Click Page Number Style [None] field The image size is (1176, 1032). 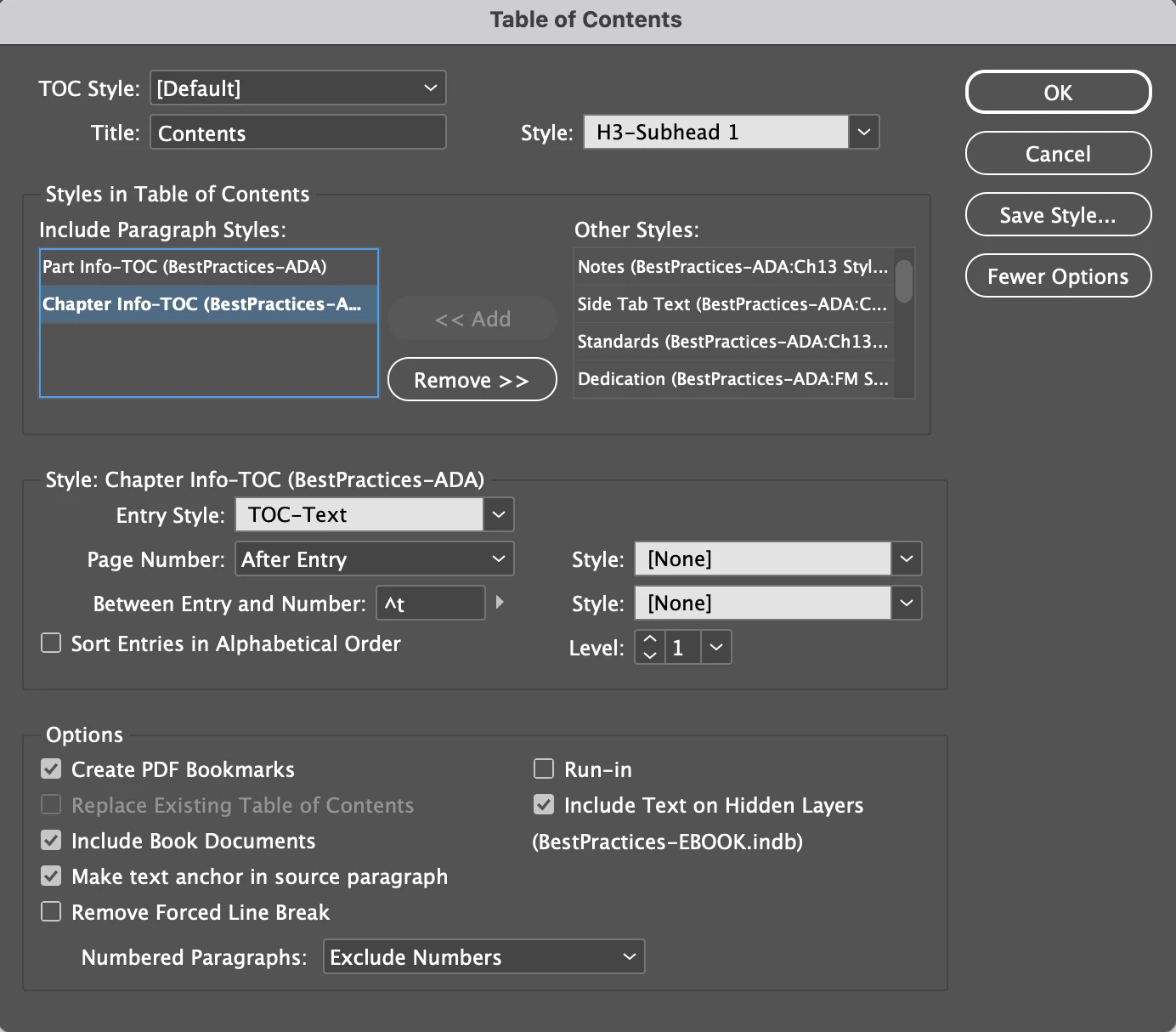pos(763,559)
